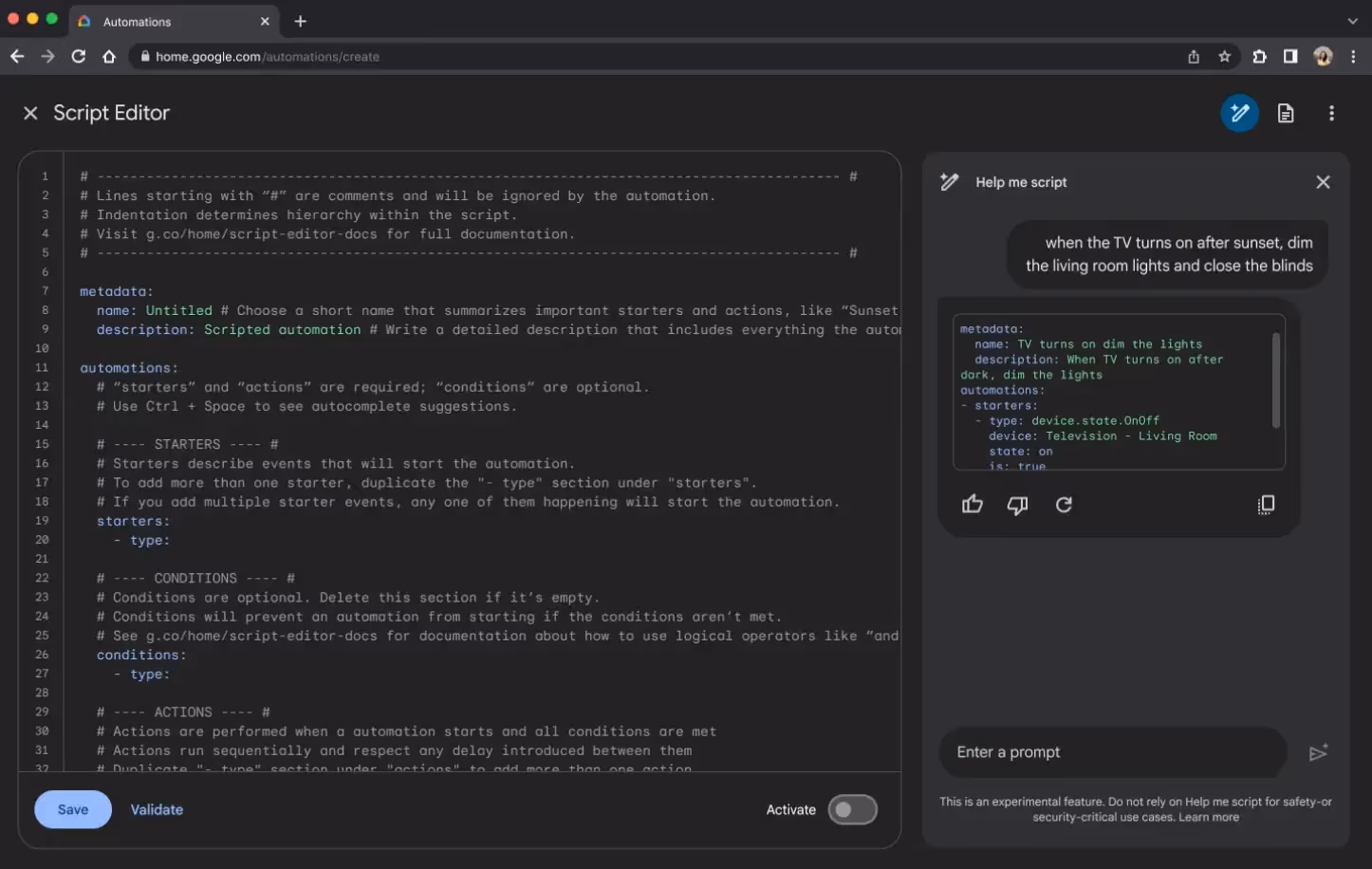Viewport: 1372px width, 869px height.
Task: Click "description: Scripted automation" in editor
Action: [x=229, y=329]
